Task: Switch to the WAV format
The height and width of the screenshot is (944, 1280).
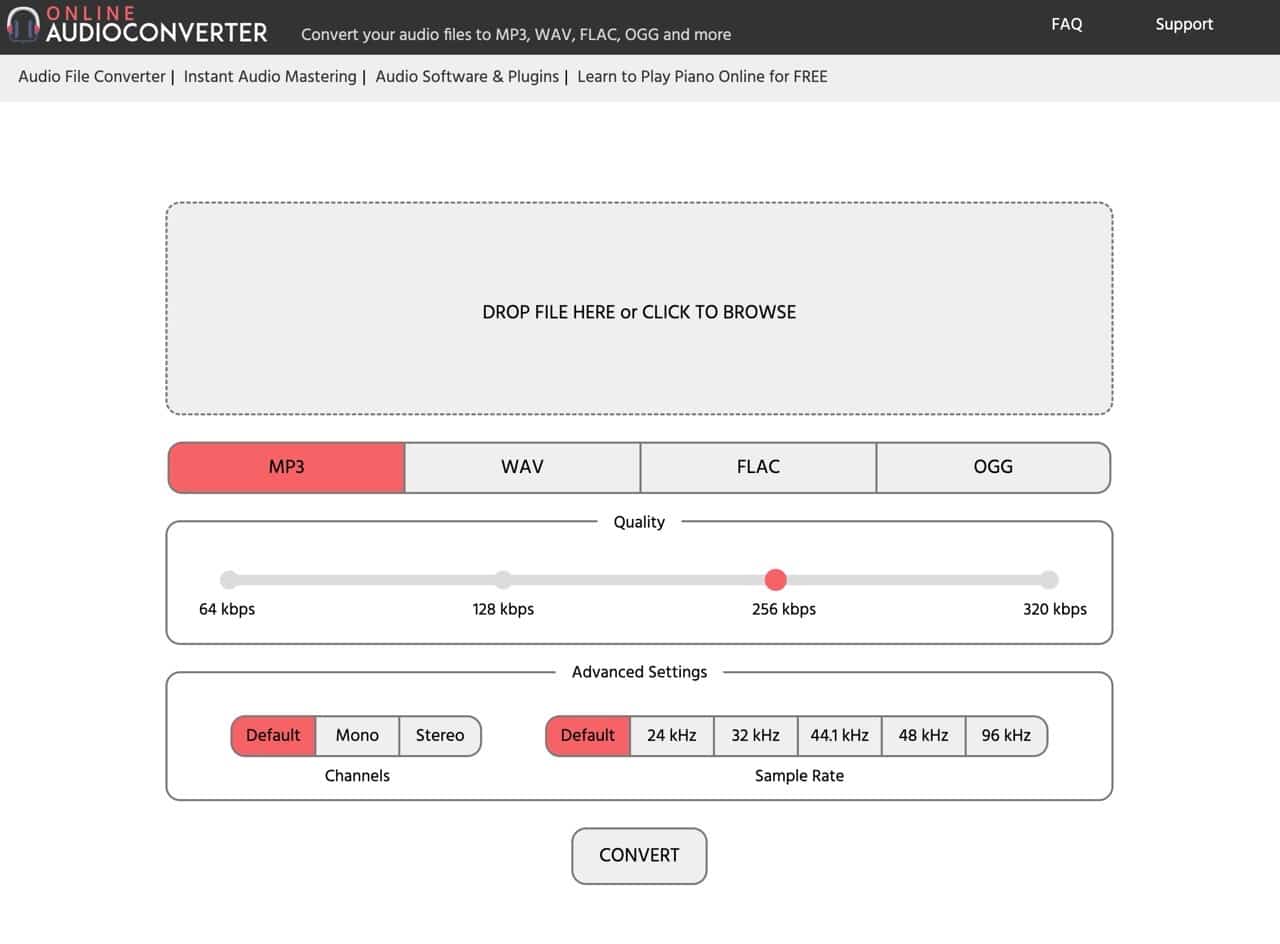Action: coord(521,467)
